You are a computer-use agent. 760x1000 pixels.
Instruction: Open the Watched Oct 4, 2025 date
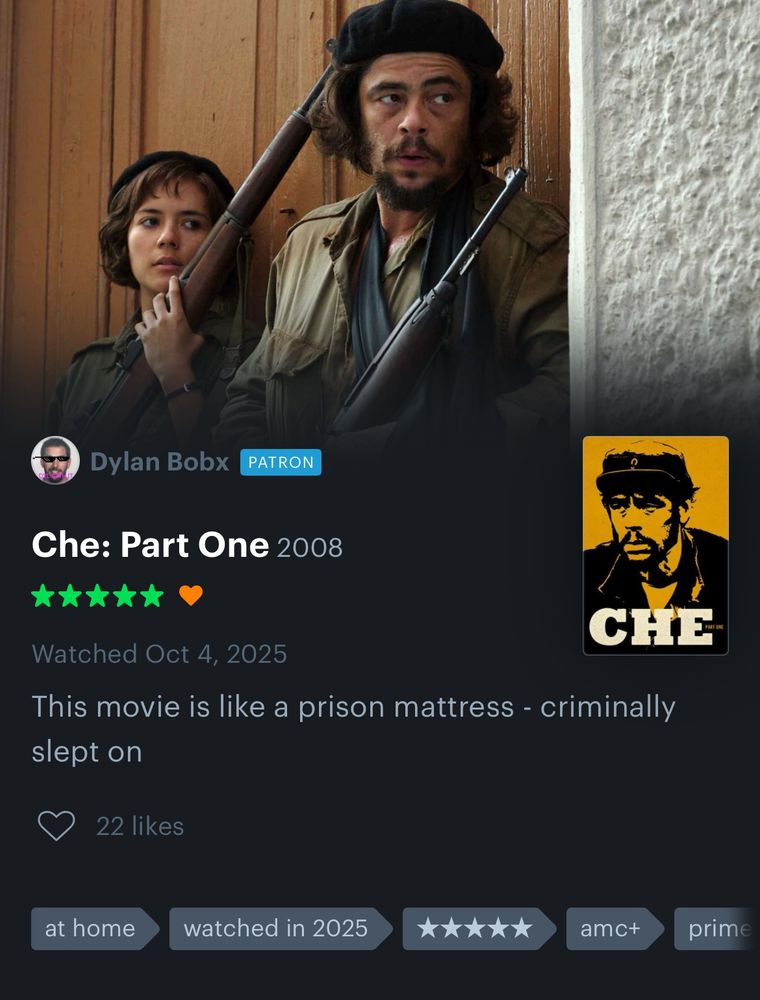coord(159,654)
